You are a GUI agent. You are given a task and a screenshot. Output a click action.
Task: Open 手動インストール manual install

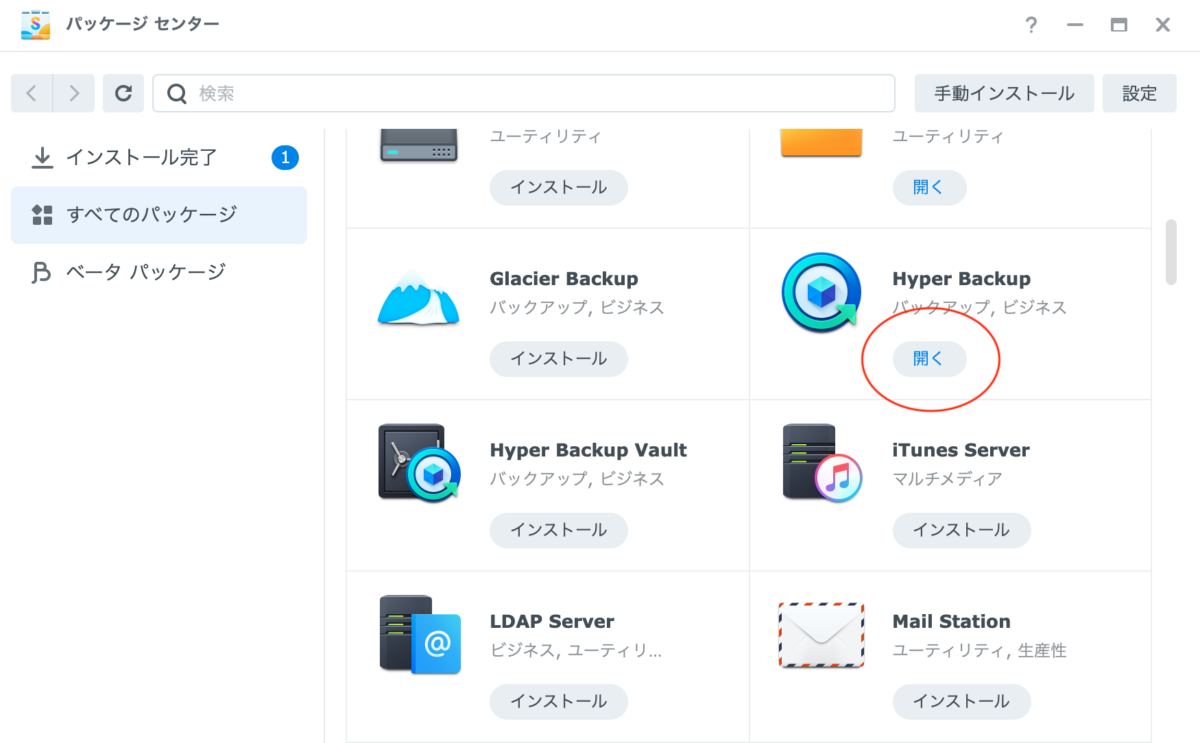[x=1004, y=93]
